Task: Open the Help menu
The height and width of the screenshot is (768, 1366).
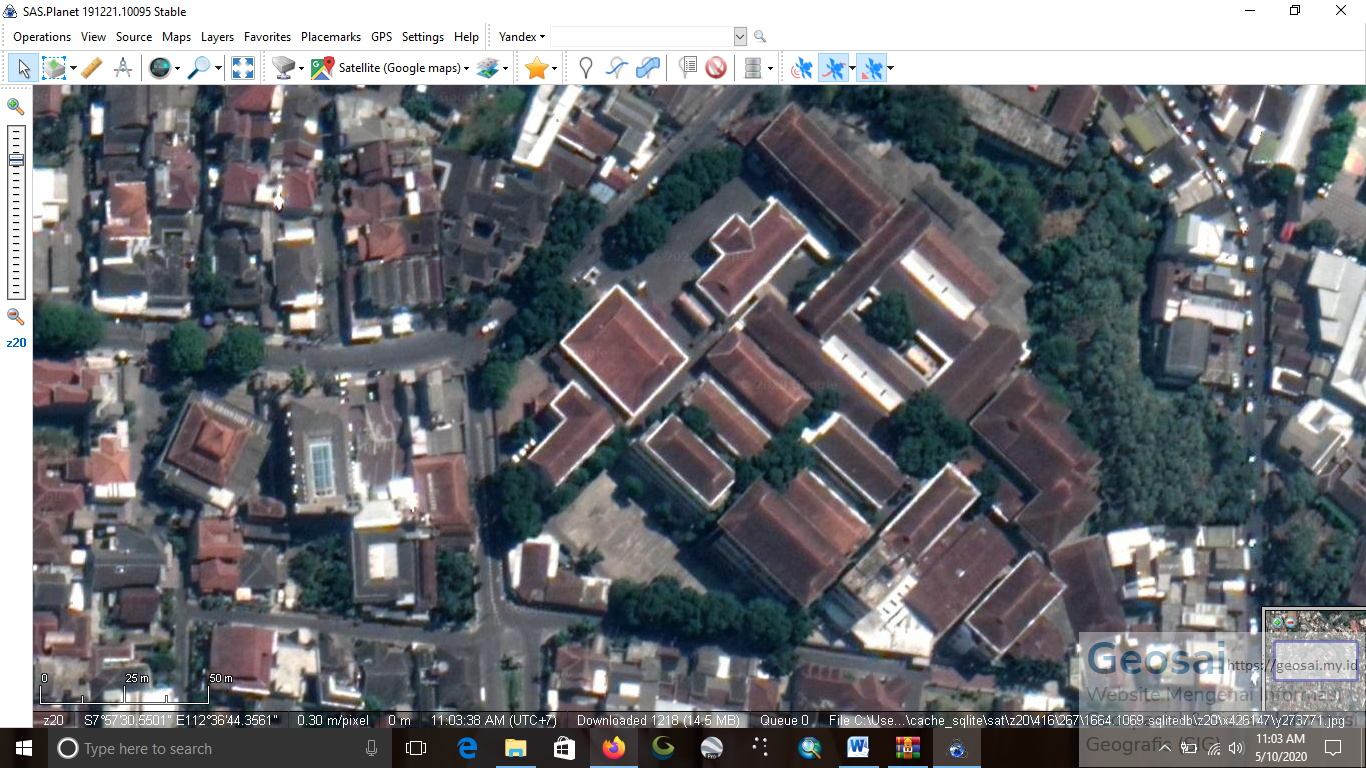Action: 466,37
